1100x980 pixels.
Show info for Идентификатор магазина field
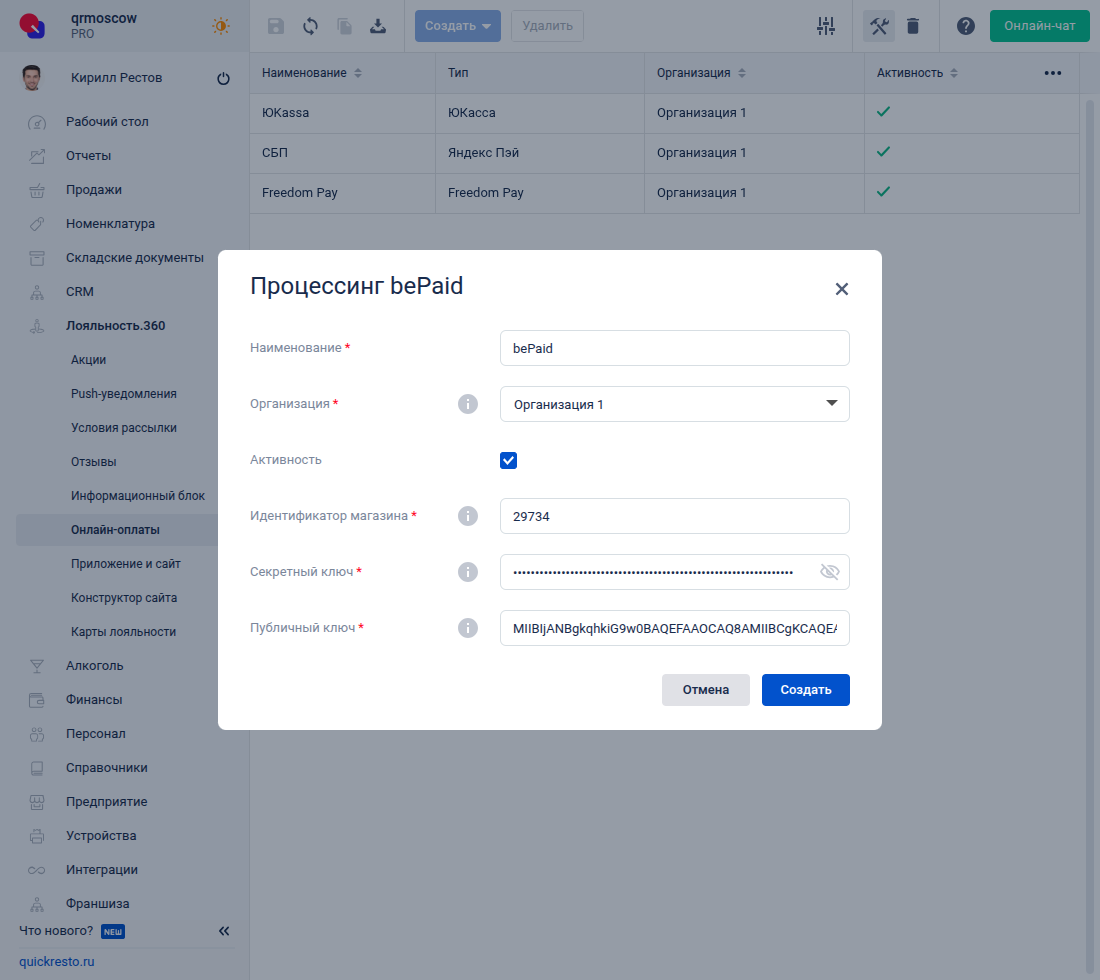point(468,516)
